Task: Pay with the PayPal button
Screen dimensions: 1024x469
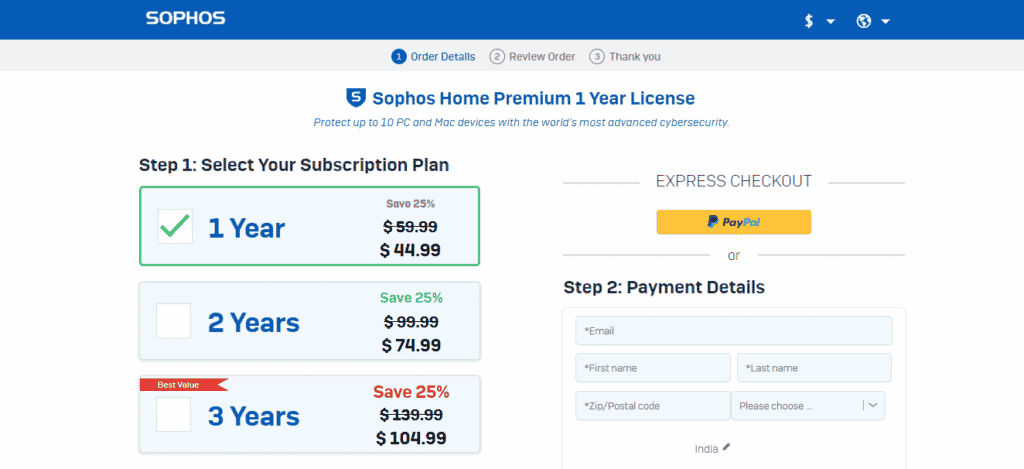Action: click(733, 222)
